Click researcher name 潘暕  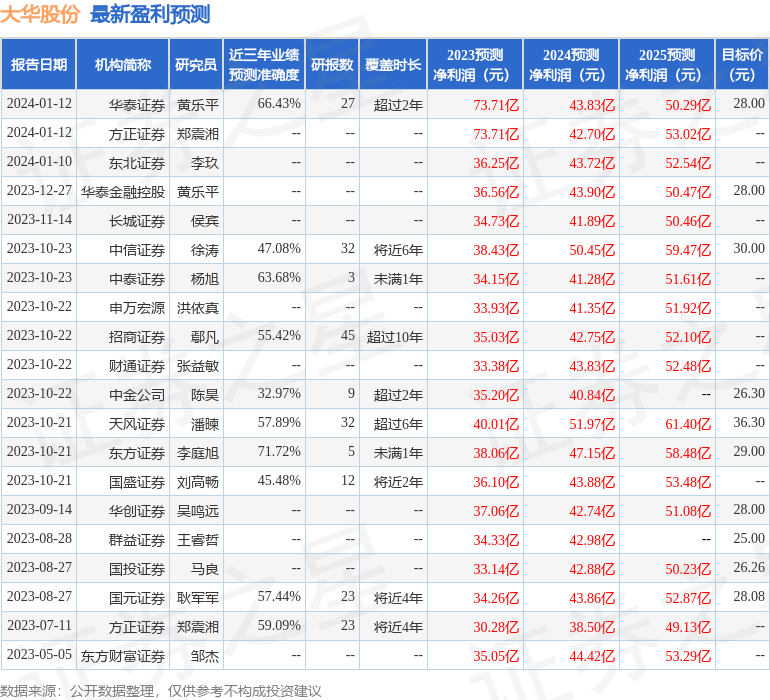click(x=205, y=423)
